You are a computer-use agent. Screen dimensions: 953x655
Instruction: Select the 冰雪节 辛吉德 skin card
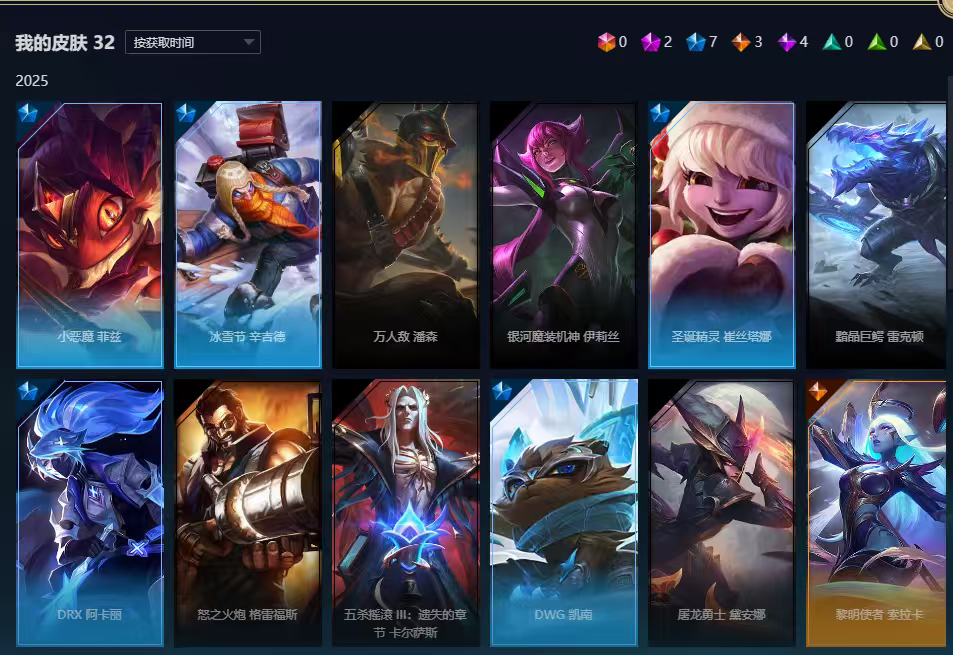click(247, 235)
